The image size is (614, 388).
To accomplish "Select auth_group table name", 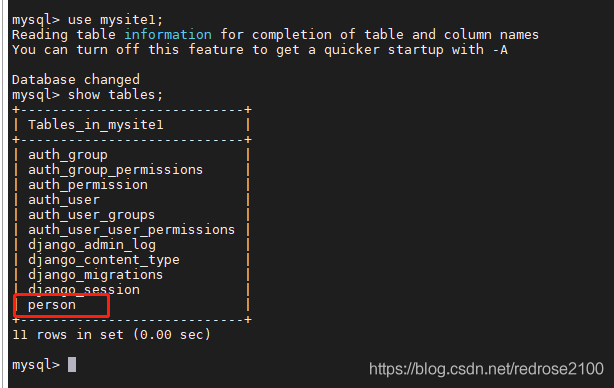I will pos(68,155).
